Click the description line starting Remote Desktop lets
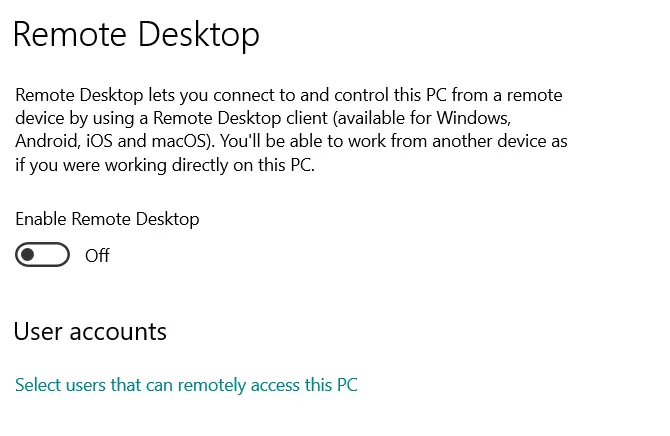The height and width of the screenshot is (436, 670). pyautogui.click(x=290, y=96)
